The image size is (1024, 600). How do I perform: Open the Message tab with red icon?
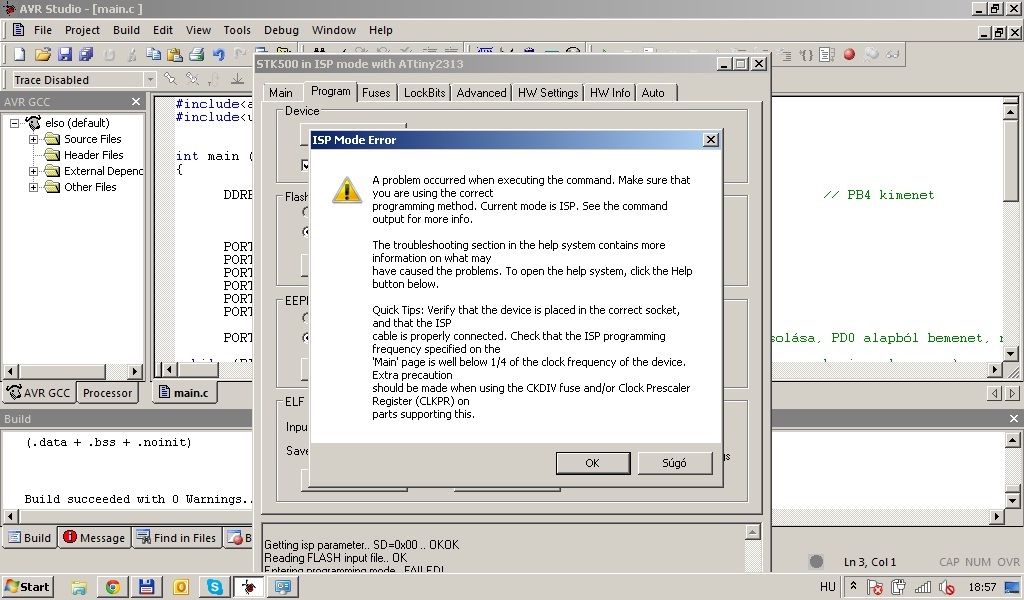click(94, 537)
